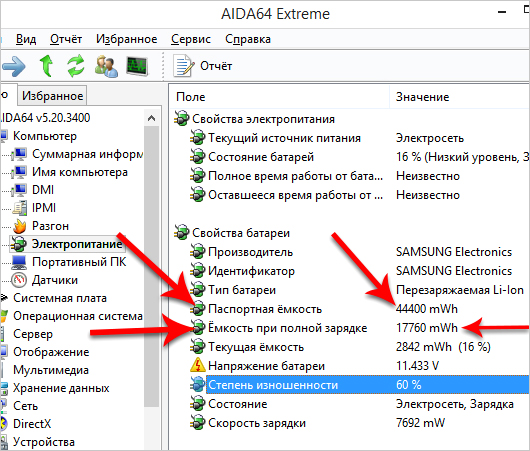Screen dimensions: 530x451
Task: Click the Свойства электропитания group header
Action: tap(263, 119)
